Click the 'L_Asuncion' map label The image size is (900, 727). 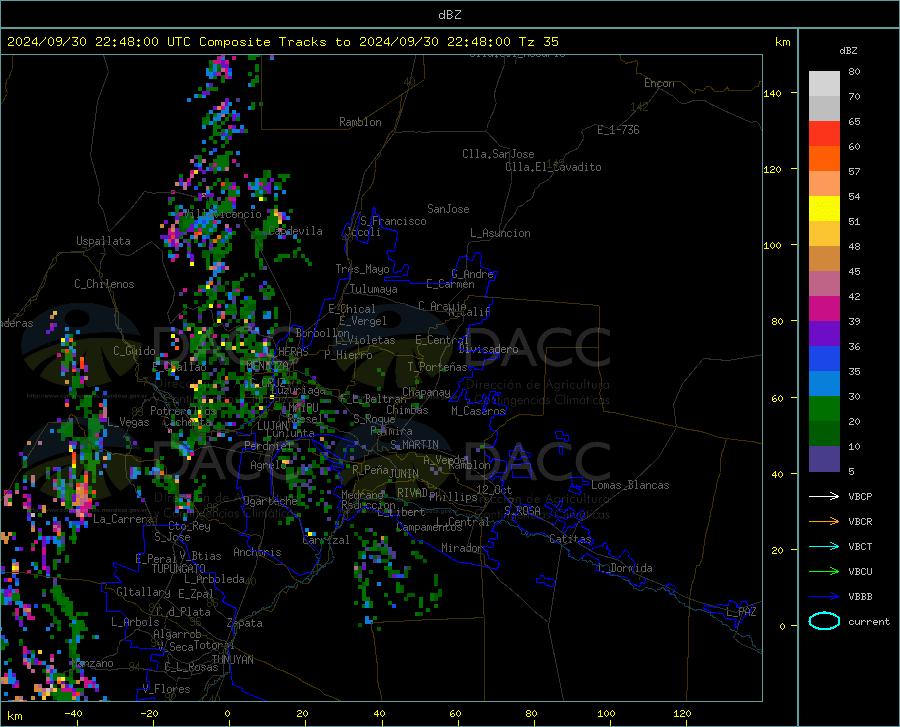[500, 233]
